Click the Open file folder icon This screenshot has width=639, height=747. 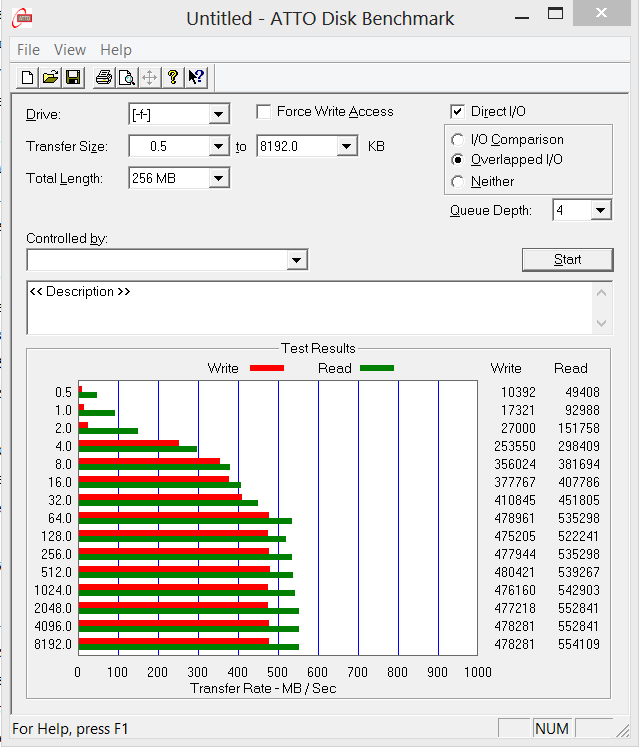pyautogui.click(x=50, y=78)
